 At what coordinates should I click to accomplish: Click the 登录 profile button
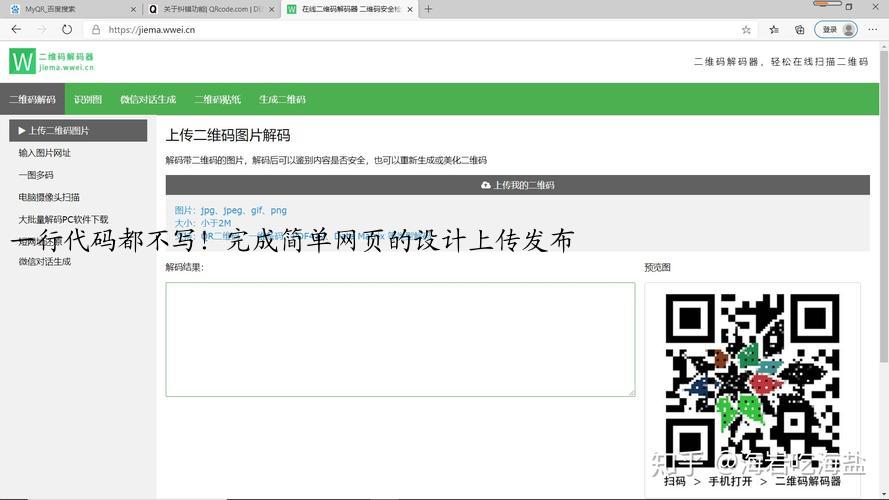[836, 29]
